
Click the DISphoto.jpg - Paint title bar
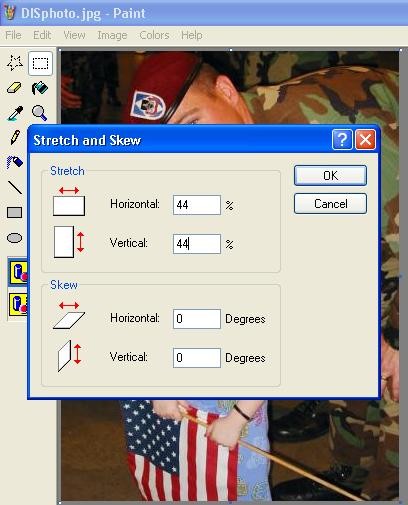(204, 13)
